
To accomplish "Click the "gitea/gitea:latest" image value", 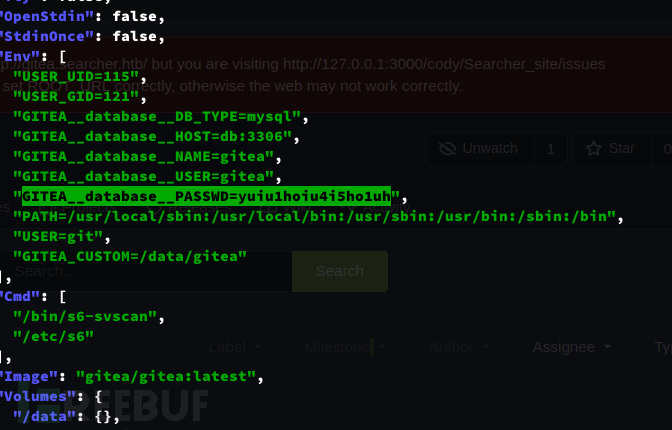I will pos(166,377).
